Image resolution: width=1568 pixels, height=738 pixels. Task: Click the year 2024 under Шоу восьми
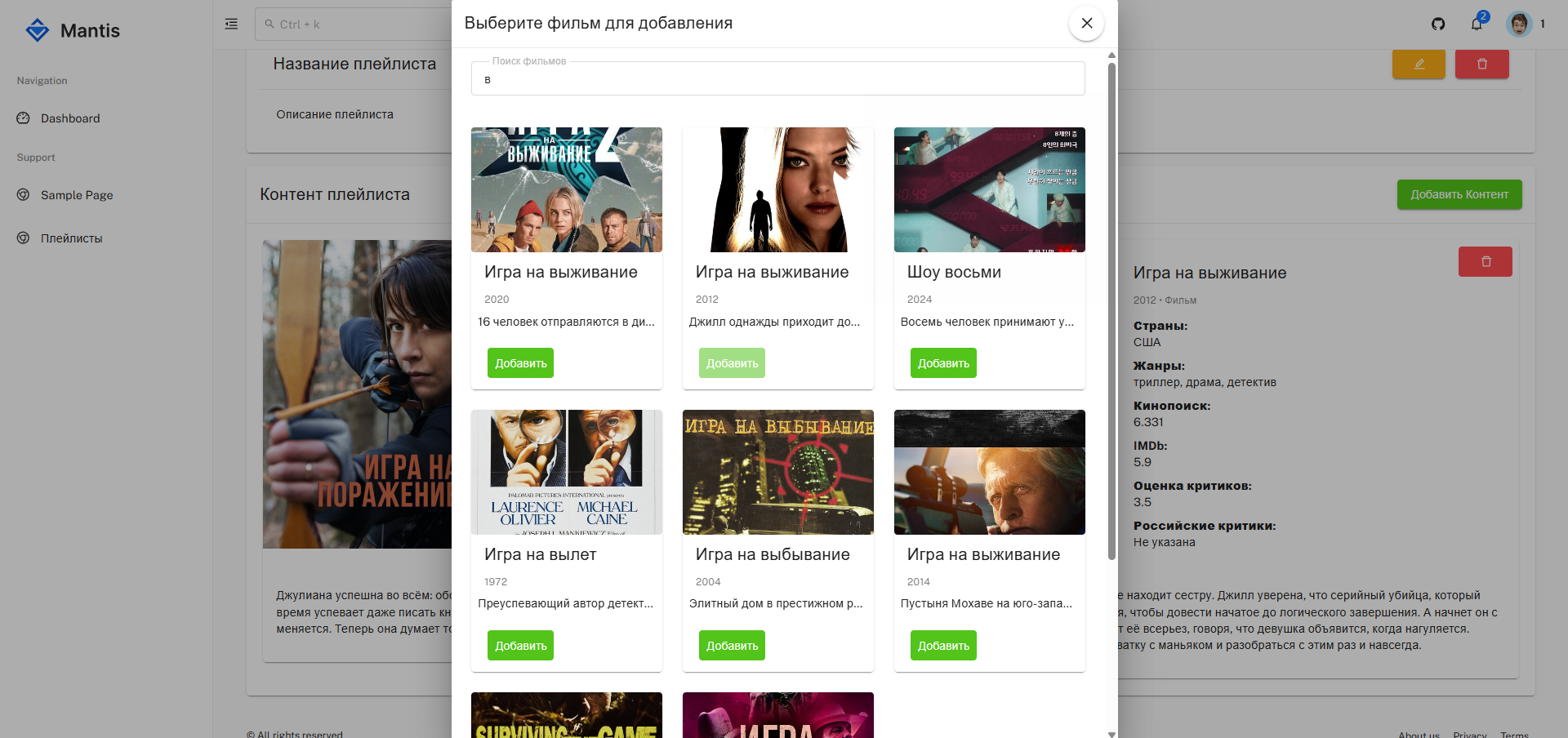(920, 300)
